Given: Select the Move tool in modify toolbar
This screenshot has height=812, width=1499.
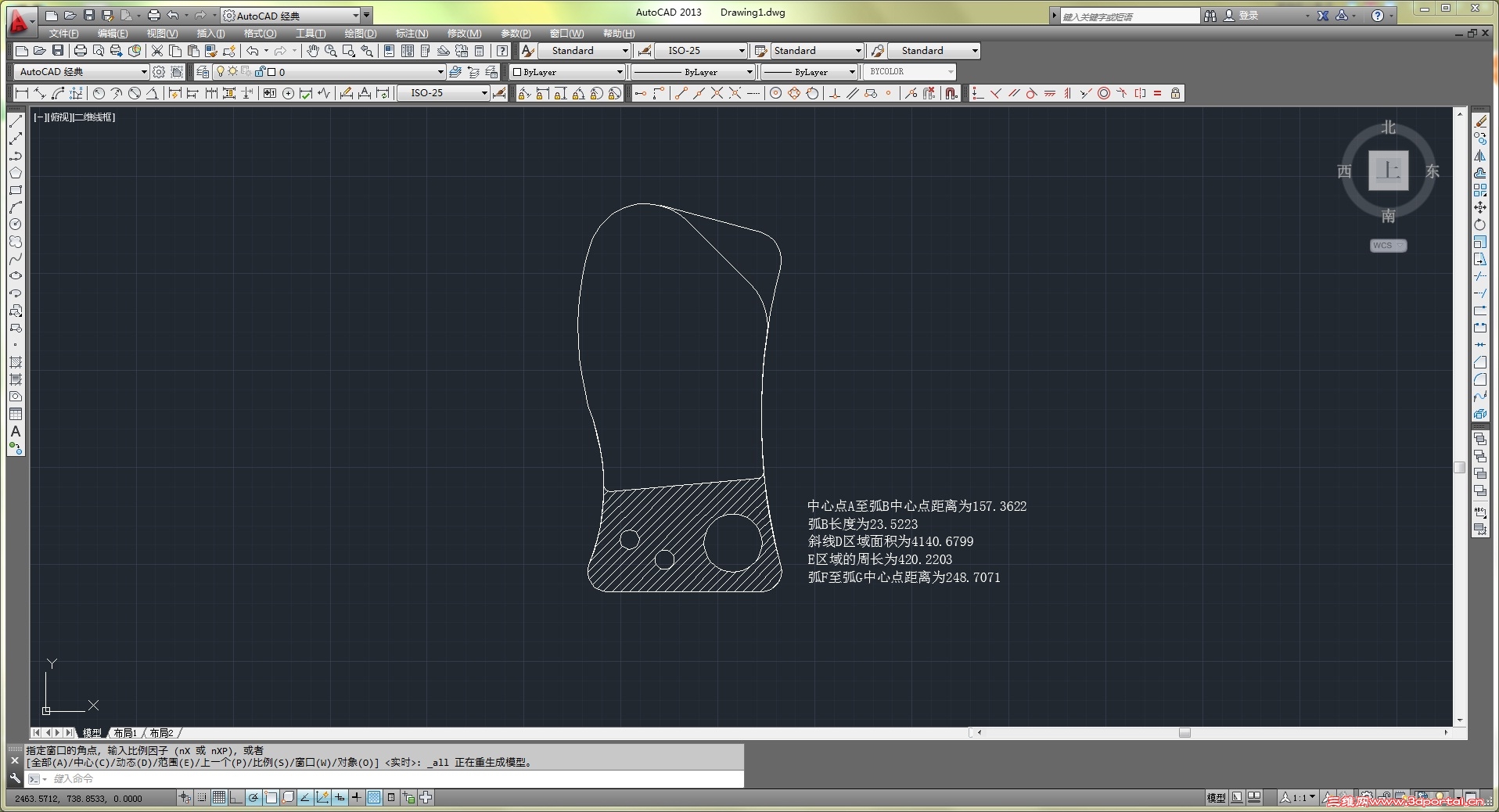Looking at the screenshot, I should [x=1480, y=207].
